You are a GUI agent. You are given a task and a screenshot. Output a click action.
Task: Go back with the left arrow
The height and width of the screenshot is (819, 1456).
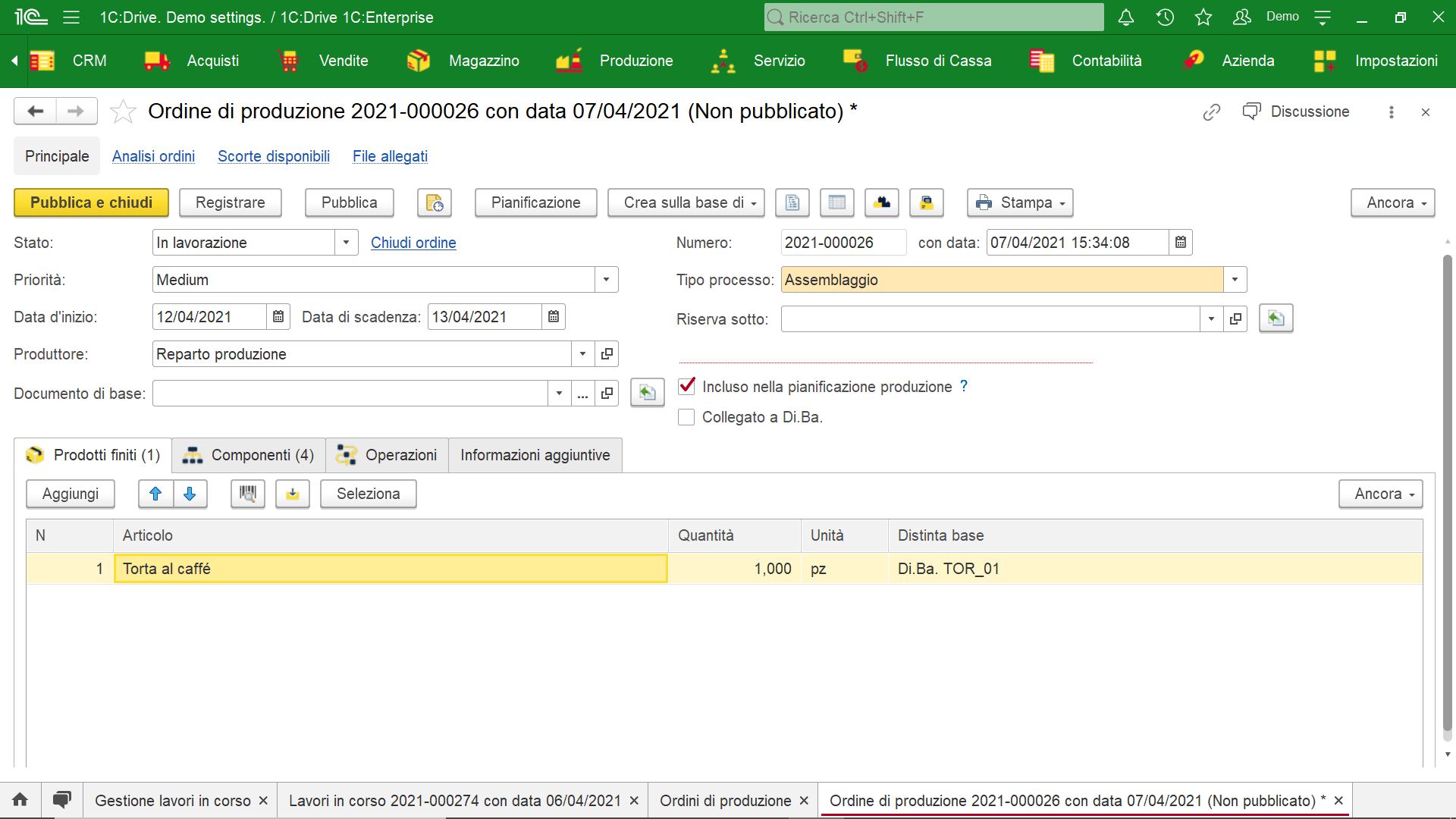click(35, 111)
